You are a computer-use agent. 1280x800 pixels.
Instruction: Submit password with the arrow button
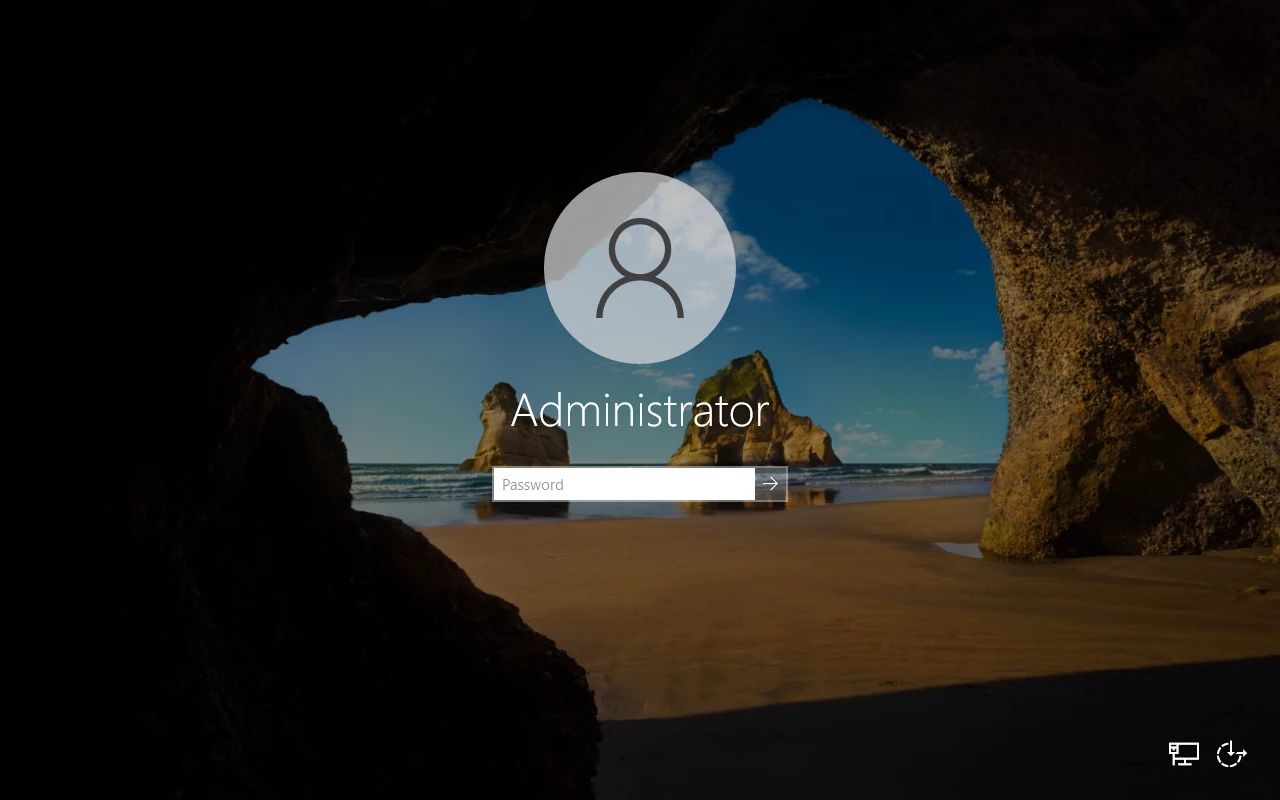click(771, 484)
